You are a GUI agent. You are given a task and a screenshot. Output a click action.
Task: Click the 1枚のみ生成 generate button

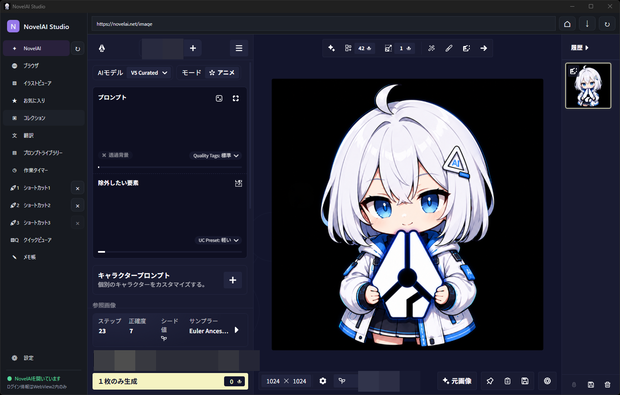pos(170,381)
